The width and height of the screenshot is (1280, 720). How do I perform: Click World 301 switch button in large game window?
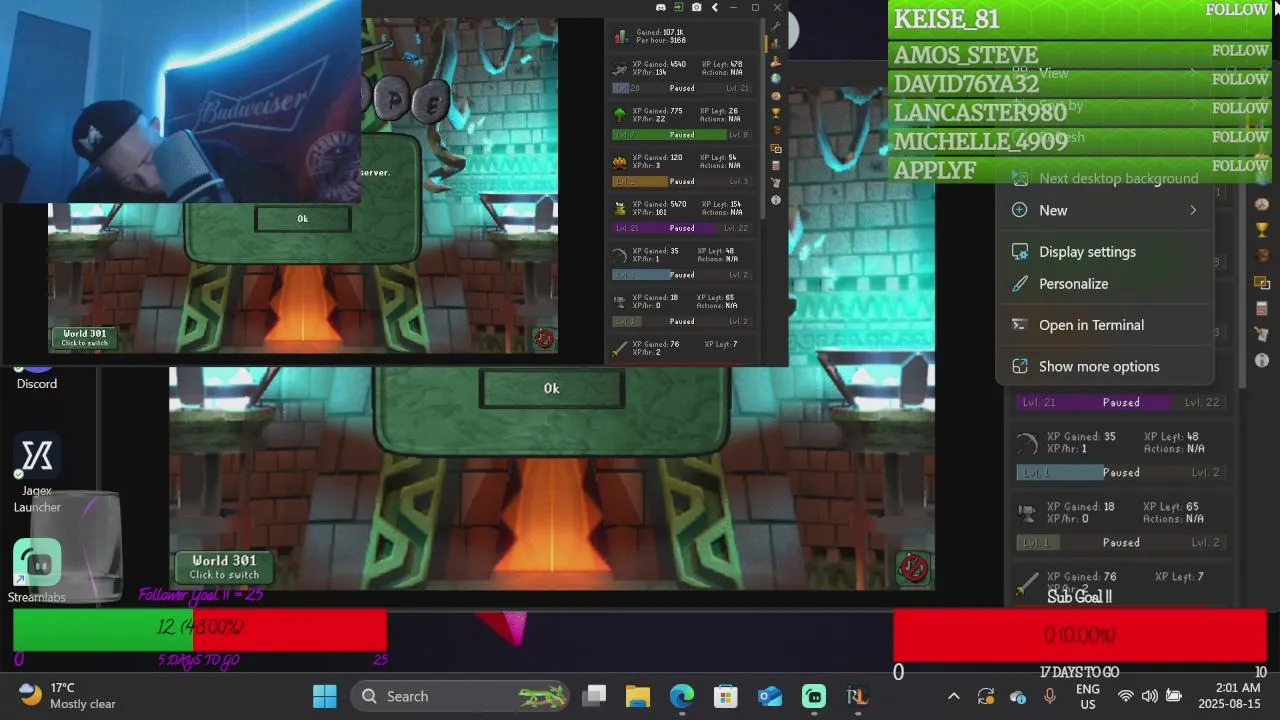tap(224, 567)
